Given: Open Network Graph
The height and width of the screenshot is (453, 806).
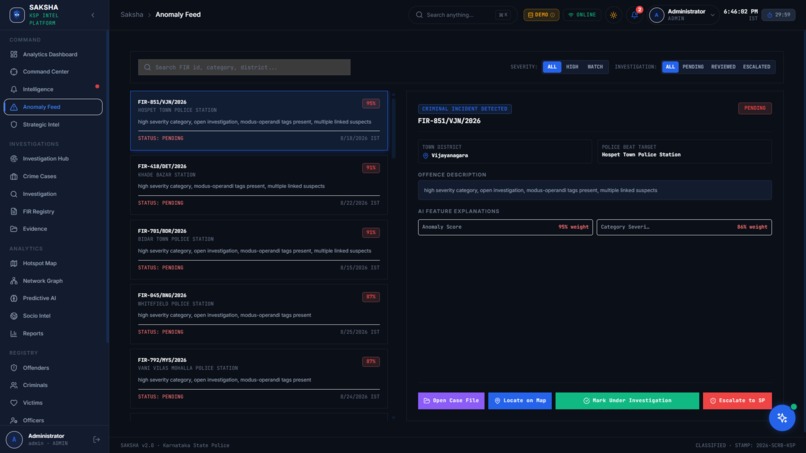Looking at the screenshot, I should click(x=42, y=281).
